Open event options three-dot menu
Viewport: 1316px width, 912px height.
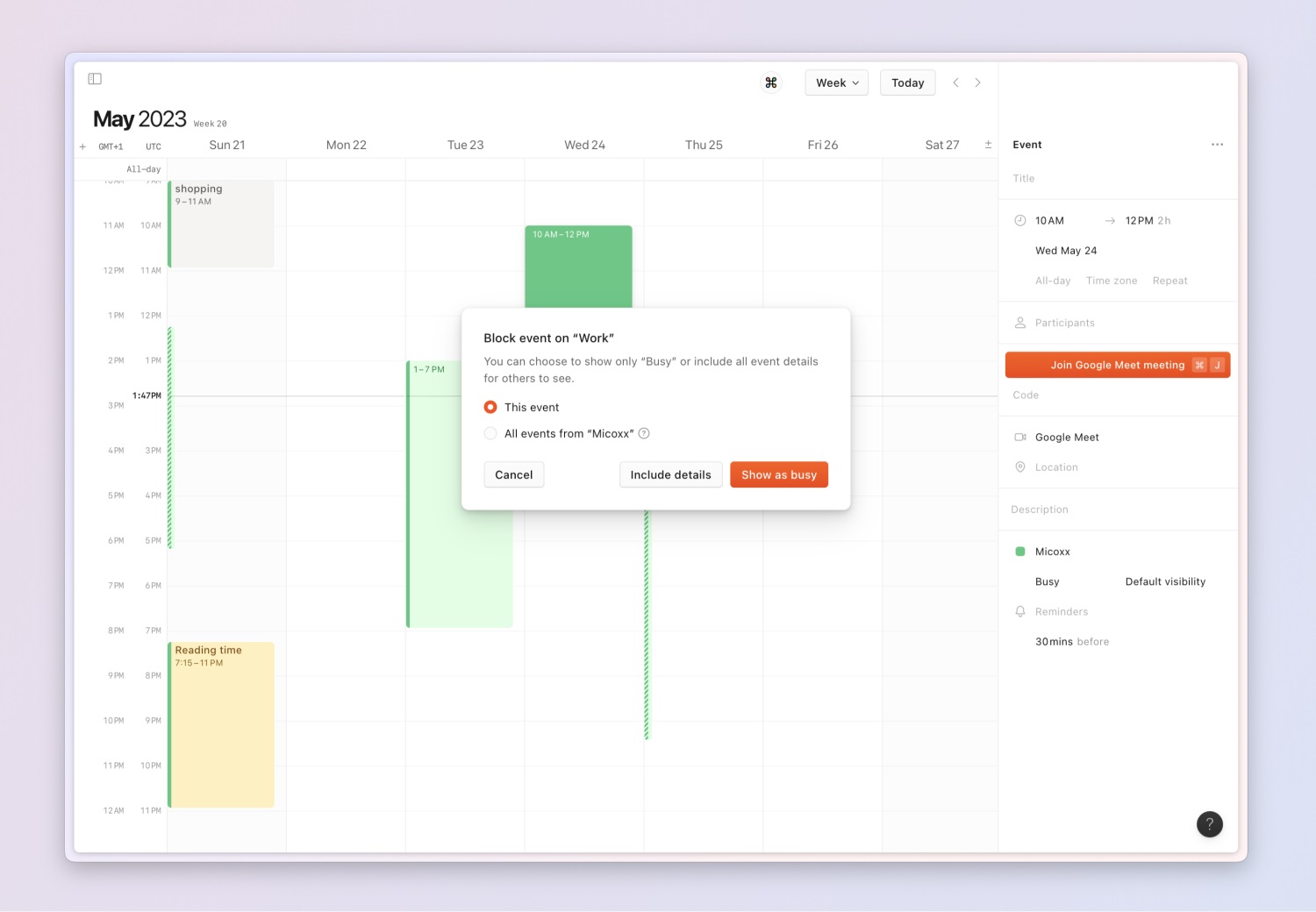pyautogui.click(x=1217, y=145)
